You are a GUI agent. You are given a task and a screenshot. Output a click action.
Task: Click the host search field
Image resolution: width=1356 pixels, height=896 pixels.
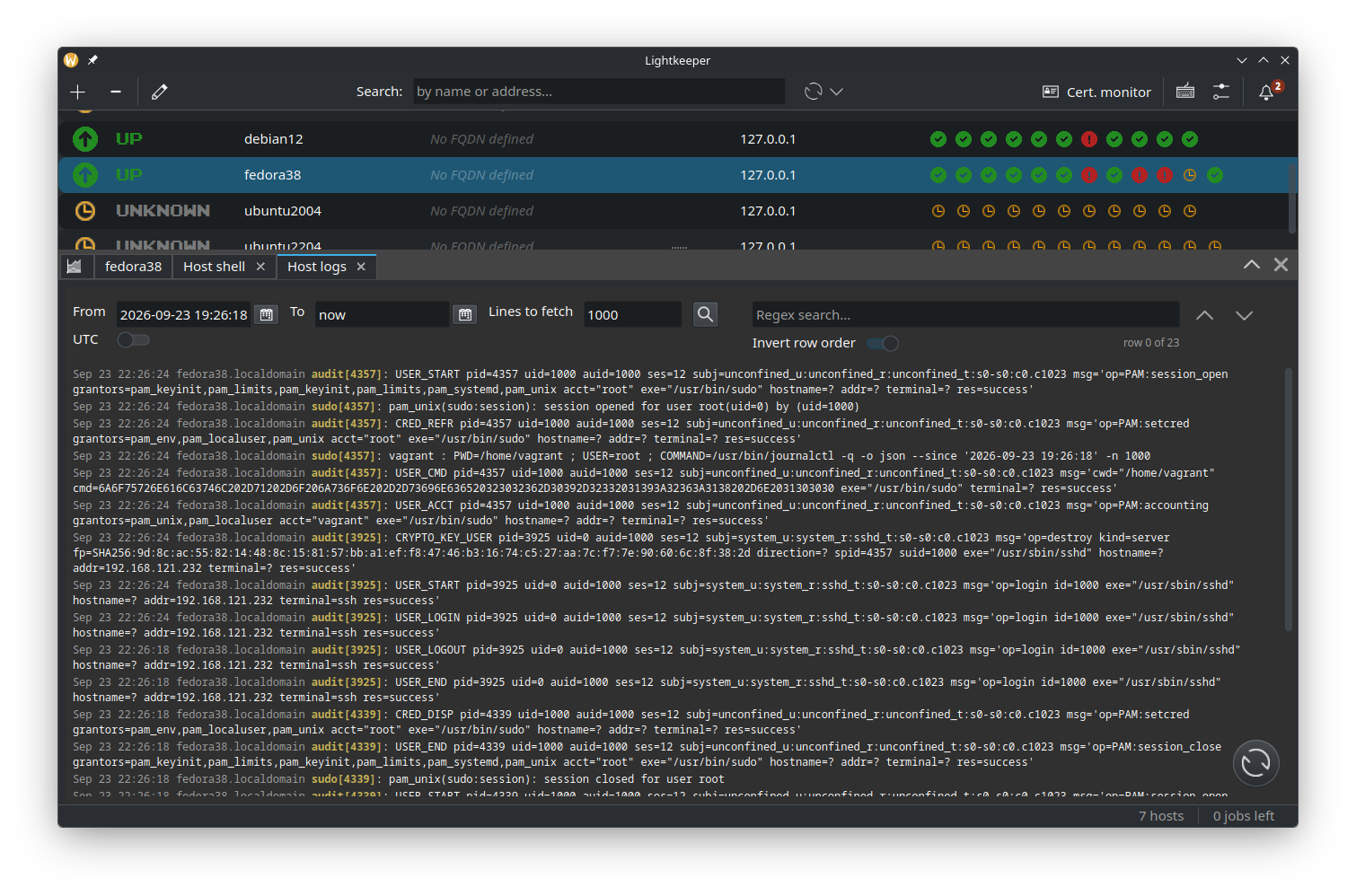pos(599,92)
